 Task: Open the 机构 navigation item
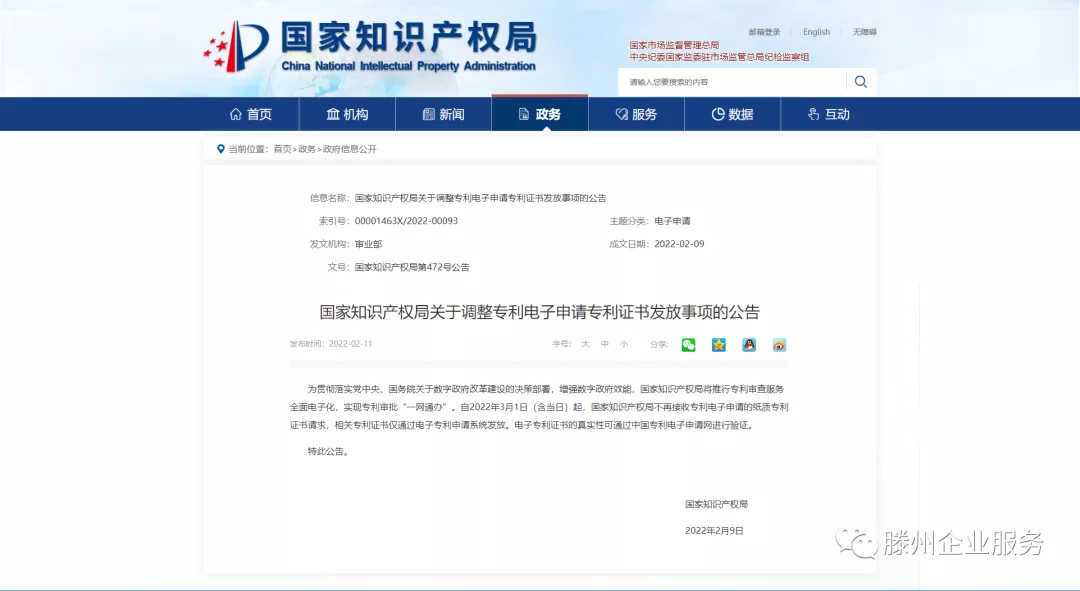347,114
